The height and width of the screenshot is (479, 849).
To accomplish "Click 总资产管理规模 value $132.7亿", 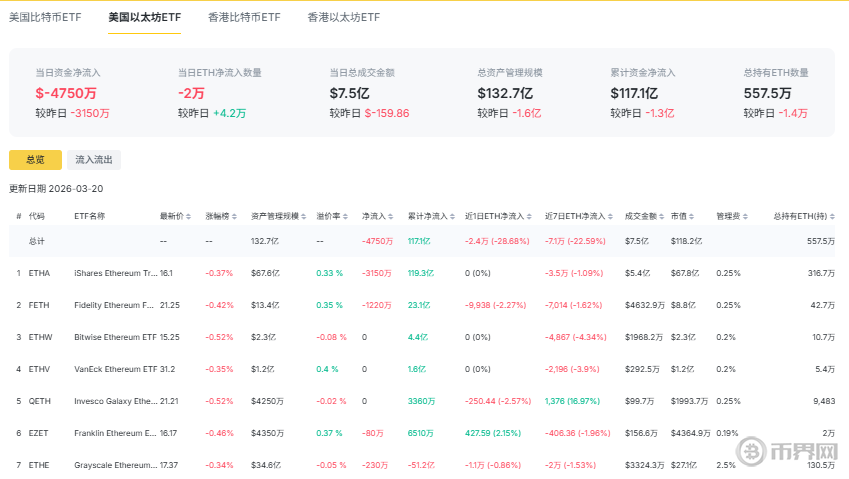I will tap(505, 93).
